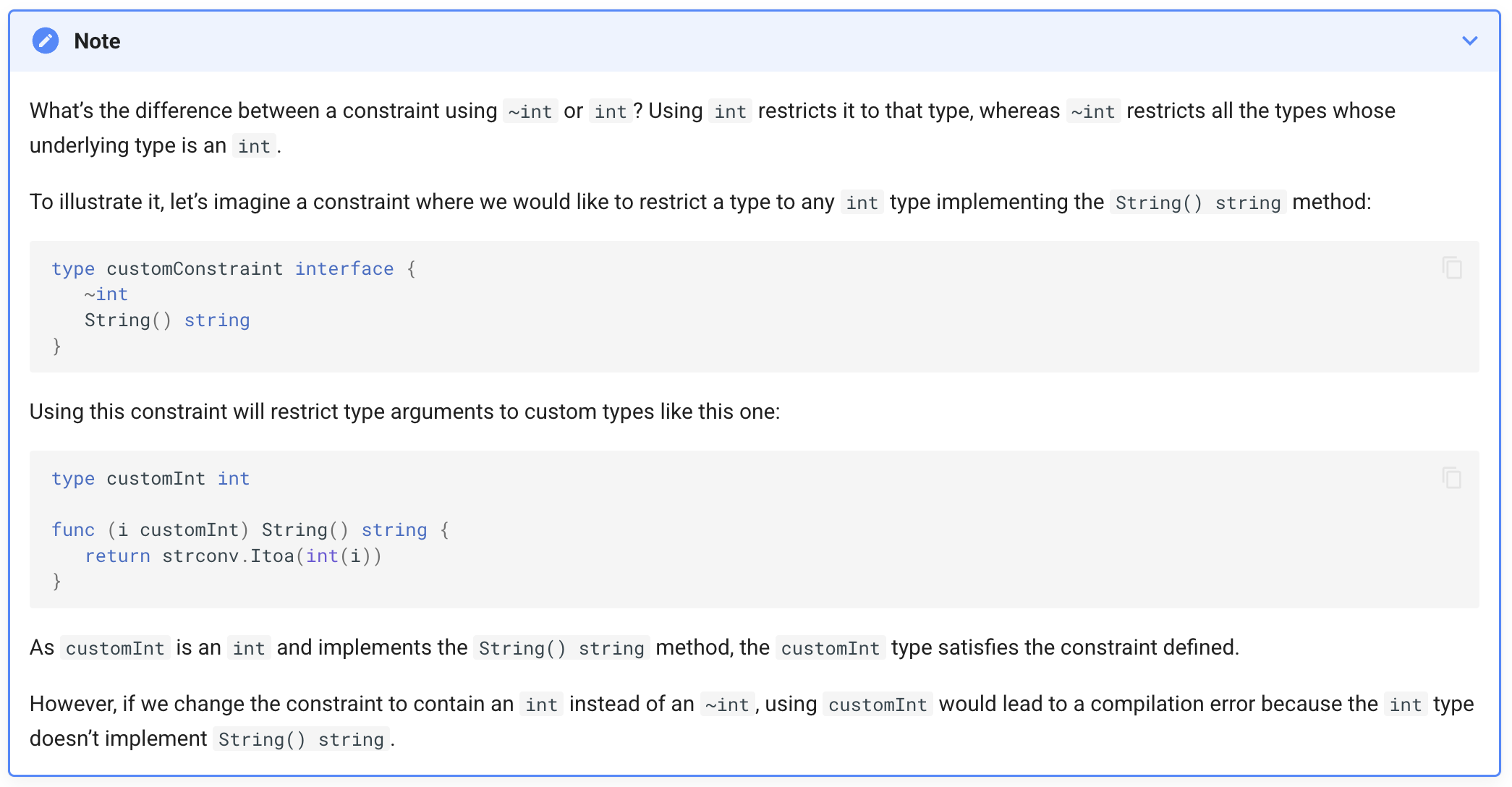Collapse the Note box with chevron
This screenshot has width=1512, height=787.
[1469, 41]
